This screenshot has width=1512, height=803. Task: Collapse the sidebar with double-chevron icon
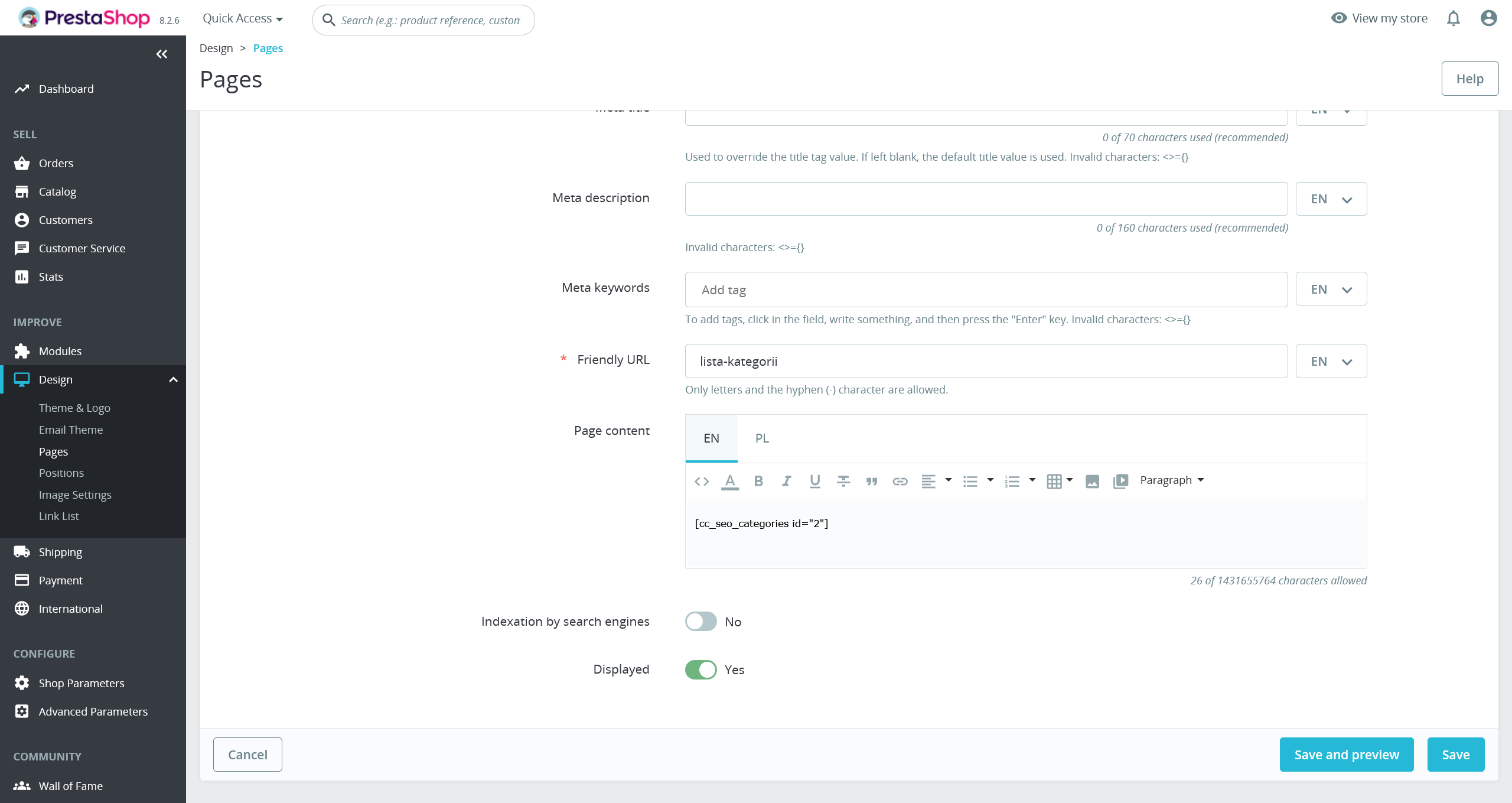(162, 54)
